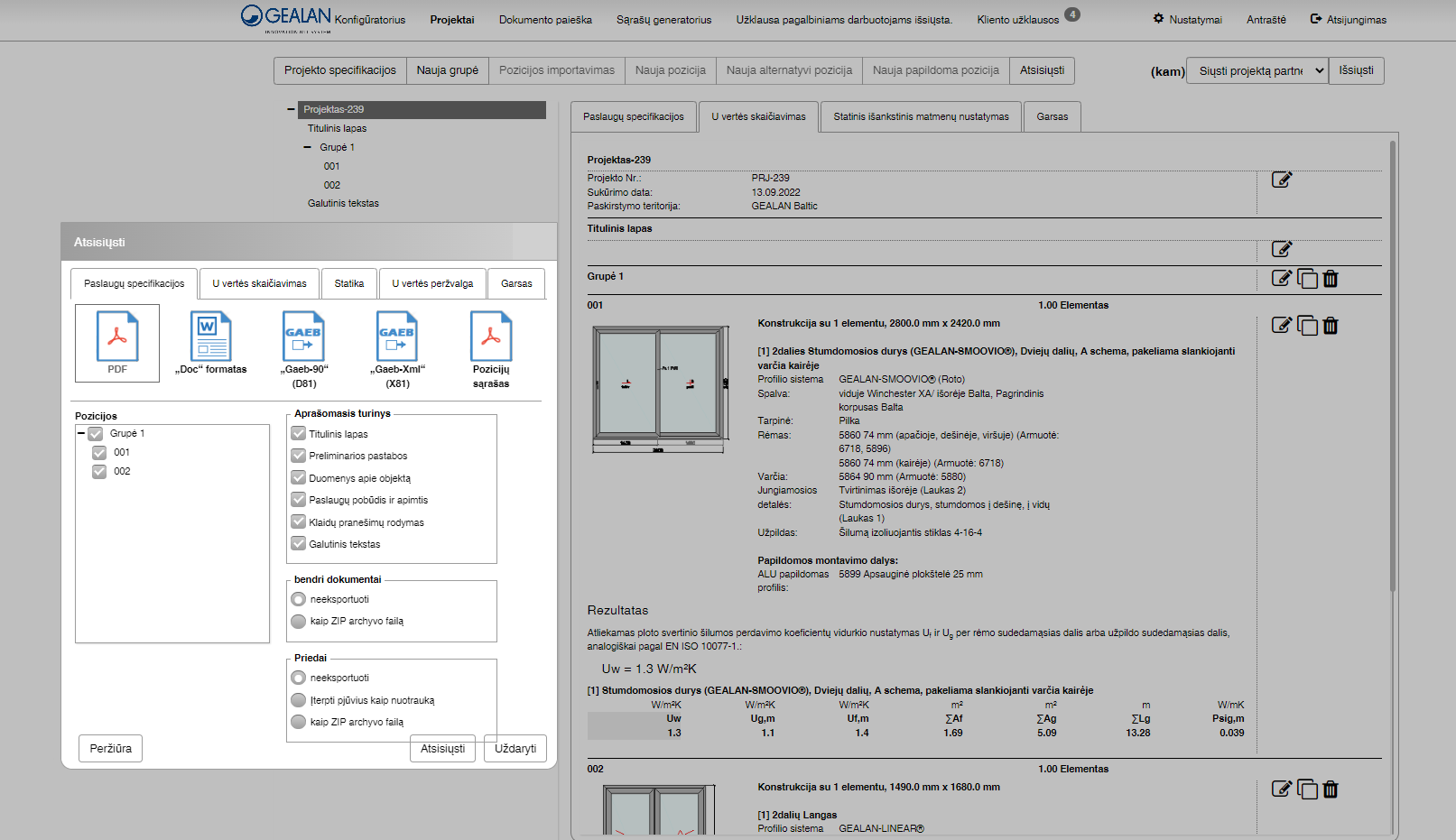Toggle the 001 position checkbox
This screenshot has height=840, width=1456.
tap(99, 452)
